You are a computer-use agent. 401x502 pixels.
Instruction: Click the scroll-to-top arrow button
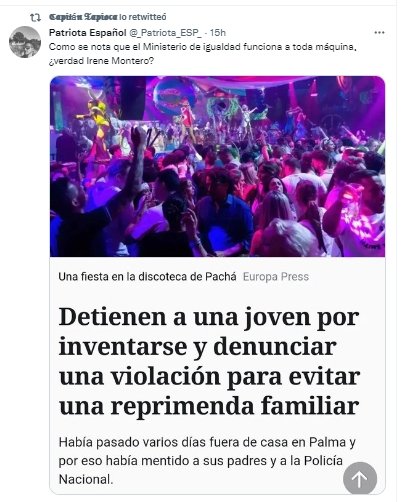coord(360,478)
